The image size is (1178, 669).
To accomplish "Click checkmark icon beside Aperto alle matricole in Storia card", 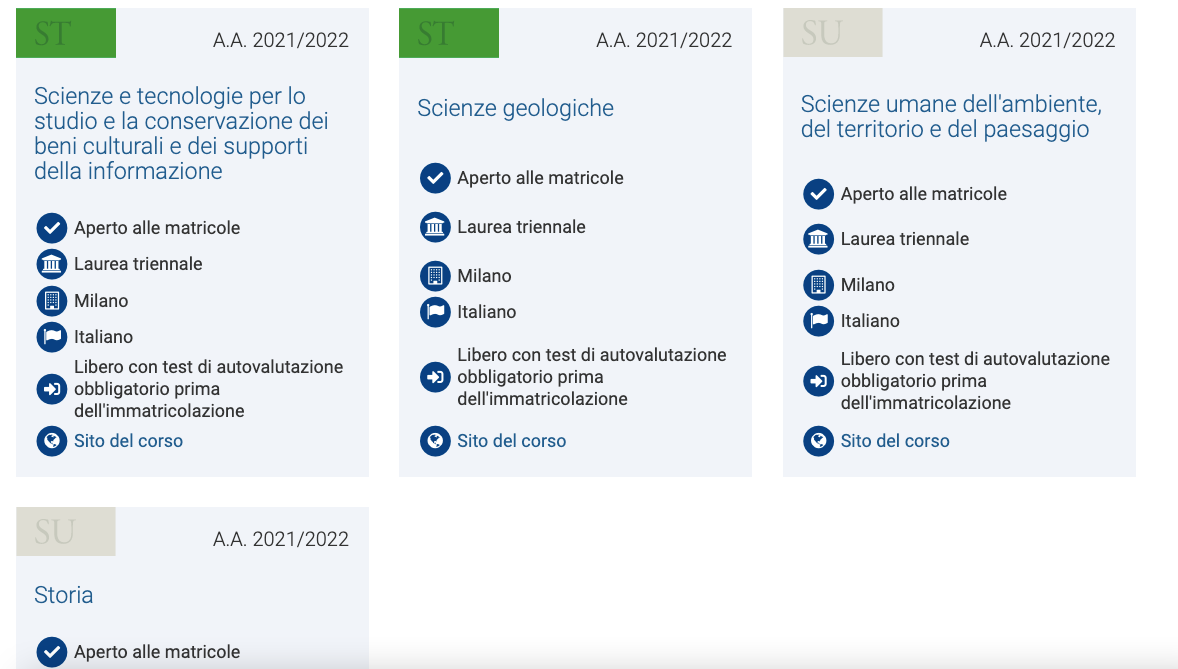I will coord(52,652).
